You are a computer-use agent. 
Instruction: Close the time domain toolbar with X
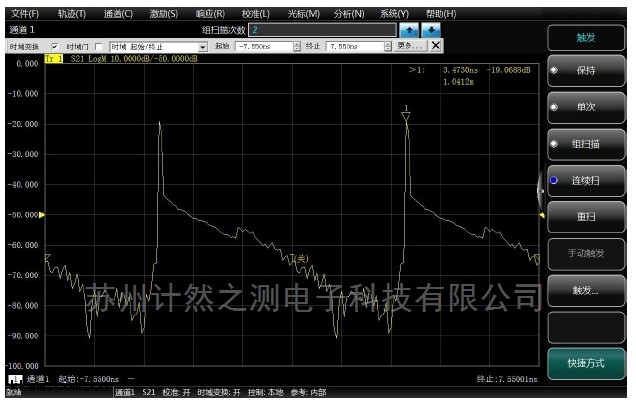pos(436,46)
